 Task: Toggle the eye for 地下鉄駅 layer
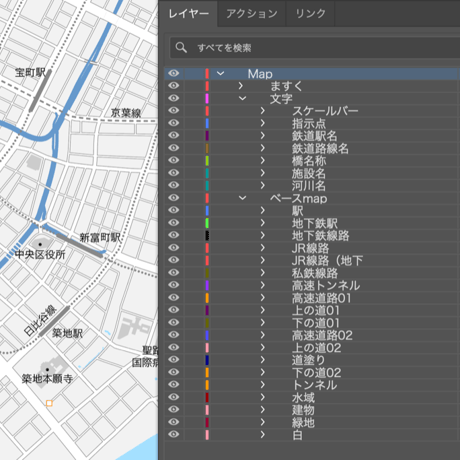[x=174, y=223]
